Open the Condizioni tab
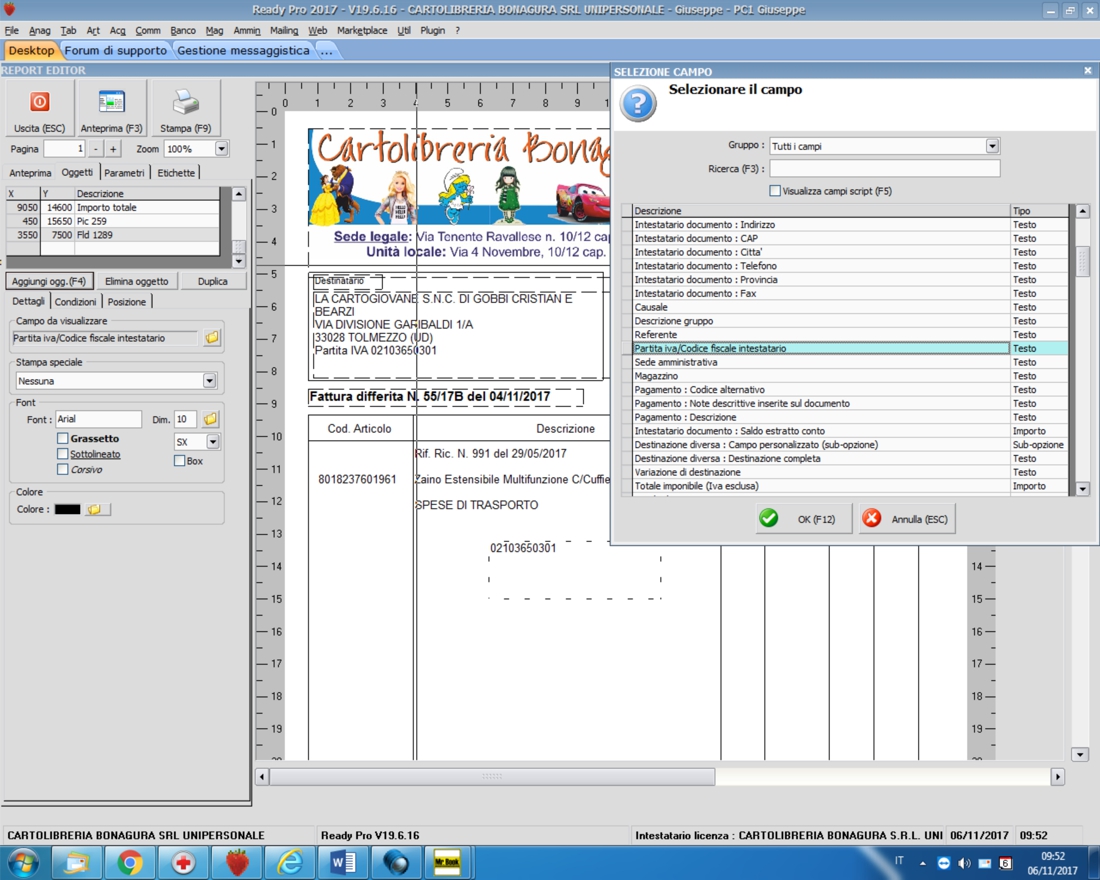This screenshot has height=880, width=1100. (76, 302)
